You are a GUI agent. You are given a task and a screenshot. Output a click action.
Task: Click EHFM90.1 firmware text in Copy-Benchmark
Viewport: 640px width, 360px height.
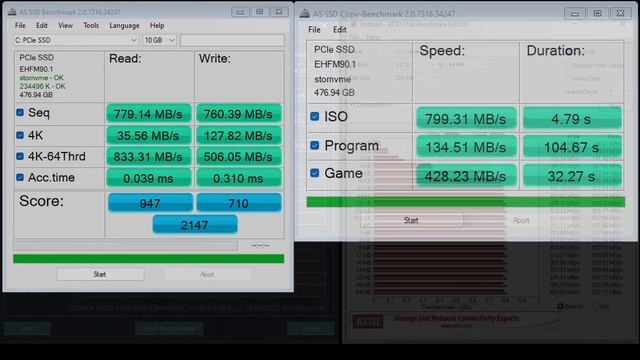click(x=335, y=64)
